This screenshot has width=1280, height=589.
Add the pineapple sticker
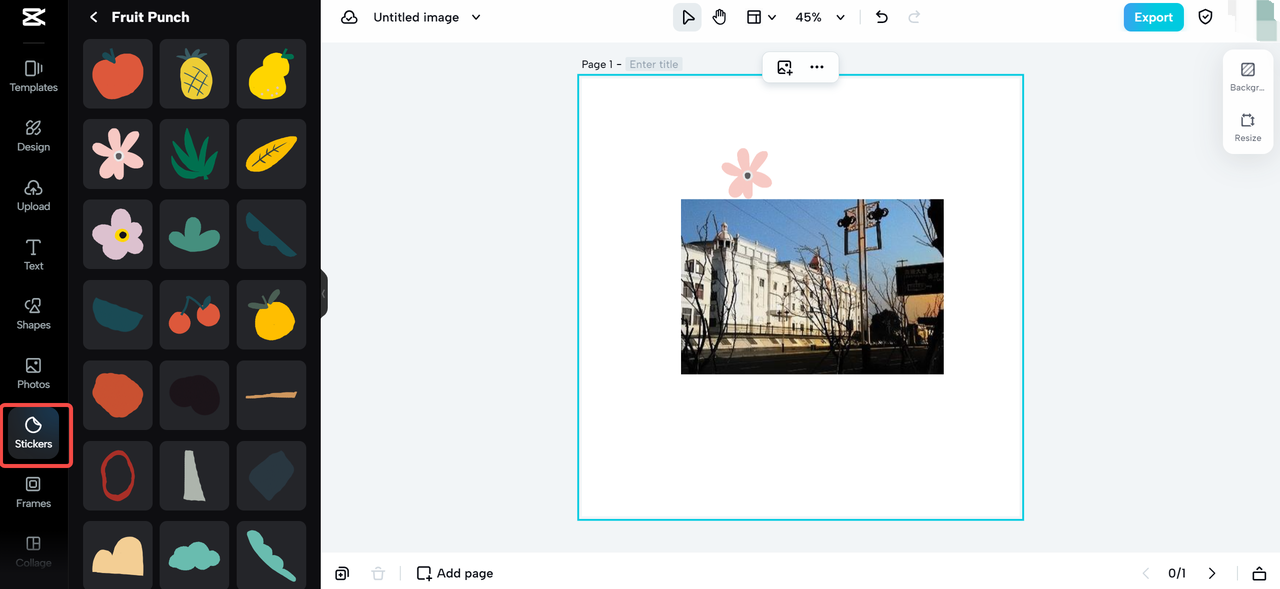[x=195, y=74]
